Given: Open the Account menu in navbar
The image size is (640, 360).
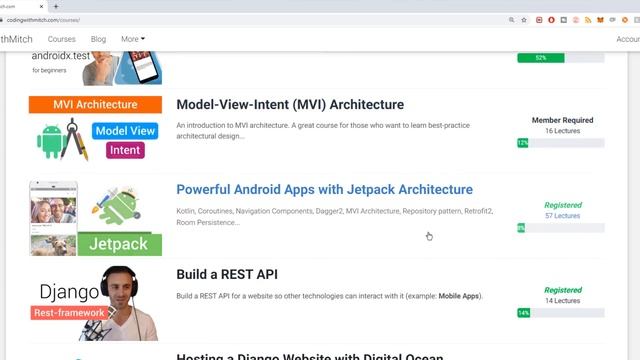Looking at the screenshot, I should tap(628, 39).
